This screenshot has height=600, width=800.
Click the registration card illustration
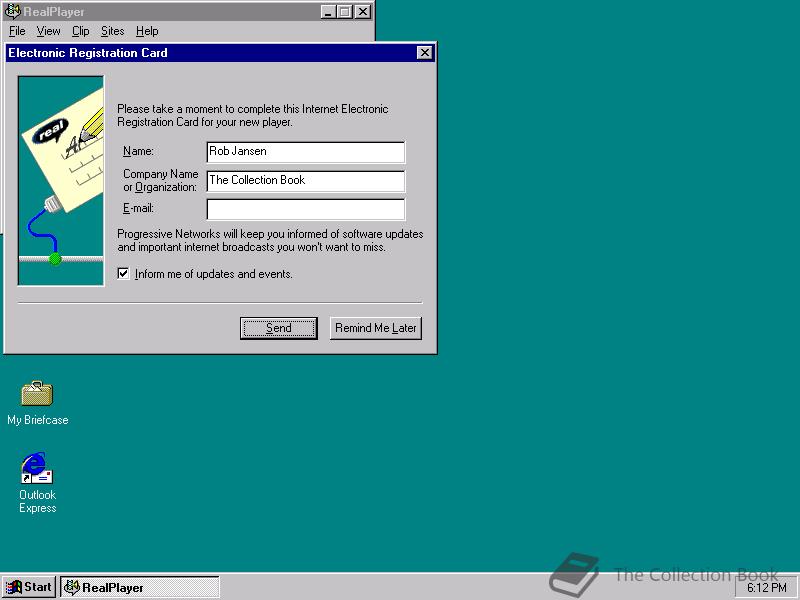(x=61, y=181)
